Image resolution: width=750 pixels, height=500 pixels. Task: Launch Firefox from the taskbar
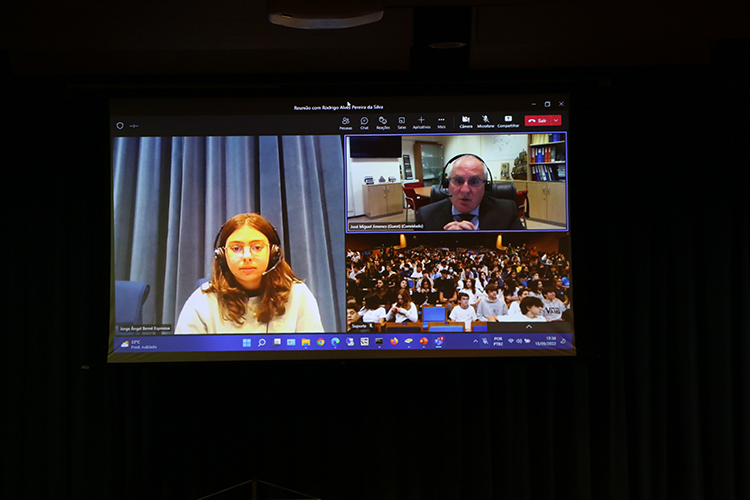coord(394,341)
